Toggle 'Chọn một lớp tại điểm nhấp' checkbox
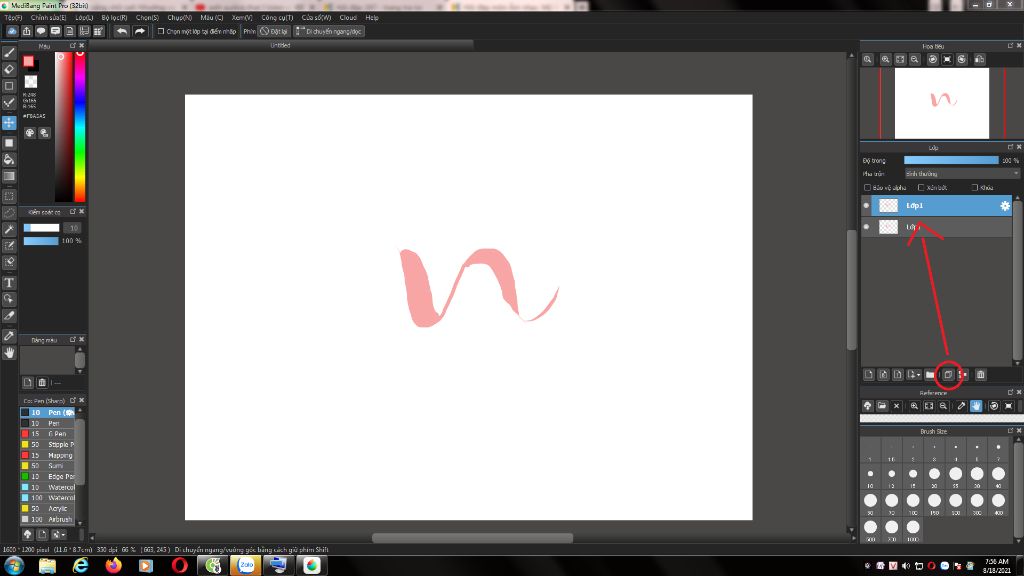The image size is (1024, 576). click(x=161, y=31)
